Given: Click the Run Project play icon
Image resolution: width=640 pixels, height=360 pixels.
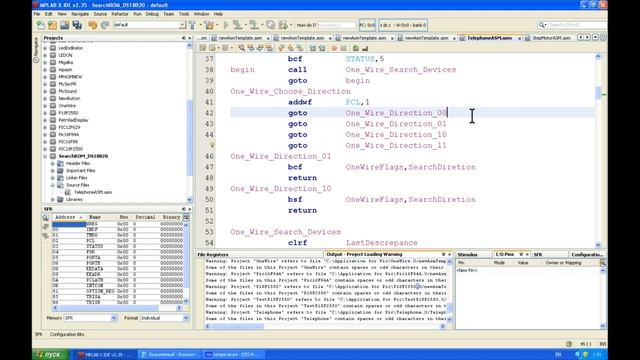Looking at the screenshot, I should [x=226, y=25].
